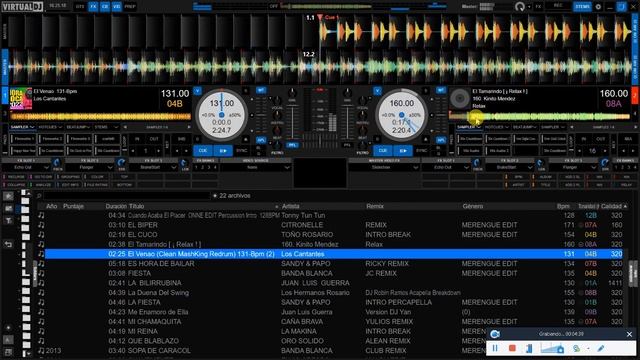This screenshot has width=640, height=360.
Task: Click SYNC on the left deck
Action: pyautogui.click(x=242, y=151)
